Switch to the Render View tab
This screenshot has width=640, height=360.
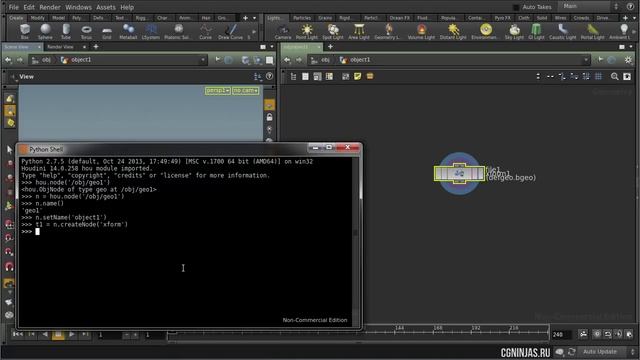click(x=60, y=47)
